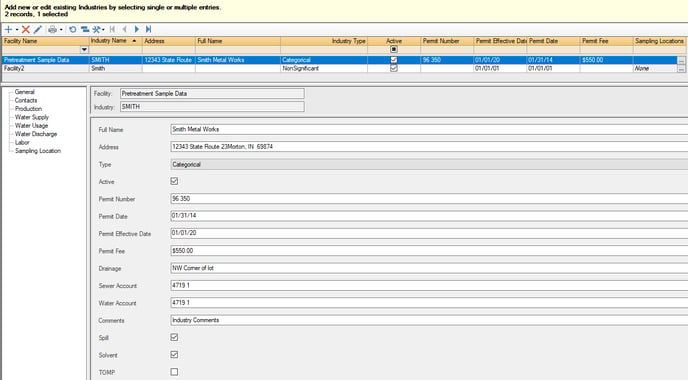Sort by Industry Name column header
The width and height of the screenshot is (688, 380).
click(115, 41)
